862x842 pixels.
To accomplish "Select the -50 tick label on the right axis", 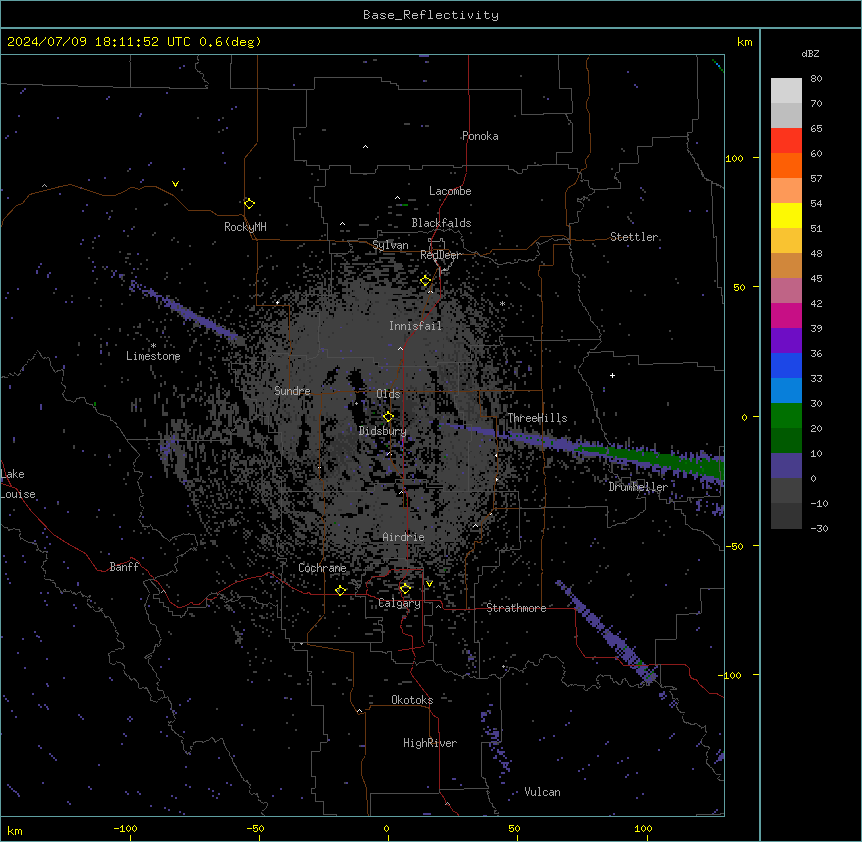I will point(734,546).
